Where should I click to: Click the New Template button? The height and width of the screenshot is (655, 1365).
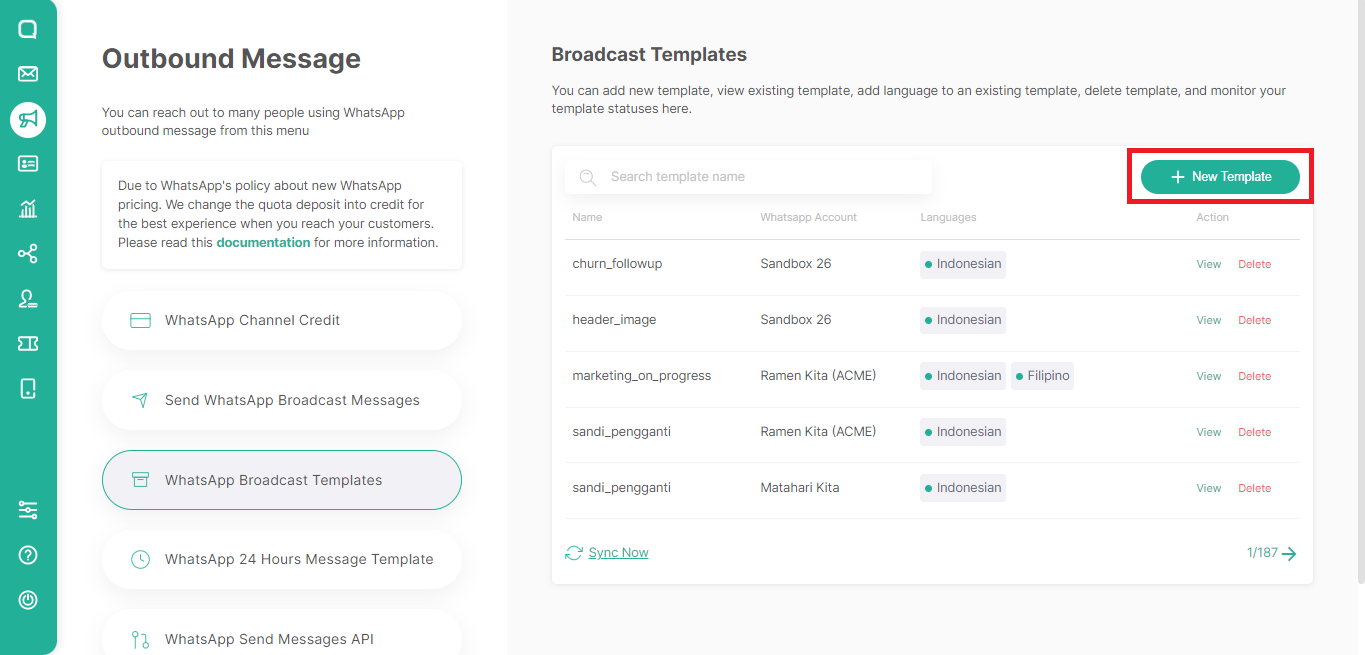coord(1220,176)
